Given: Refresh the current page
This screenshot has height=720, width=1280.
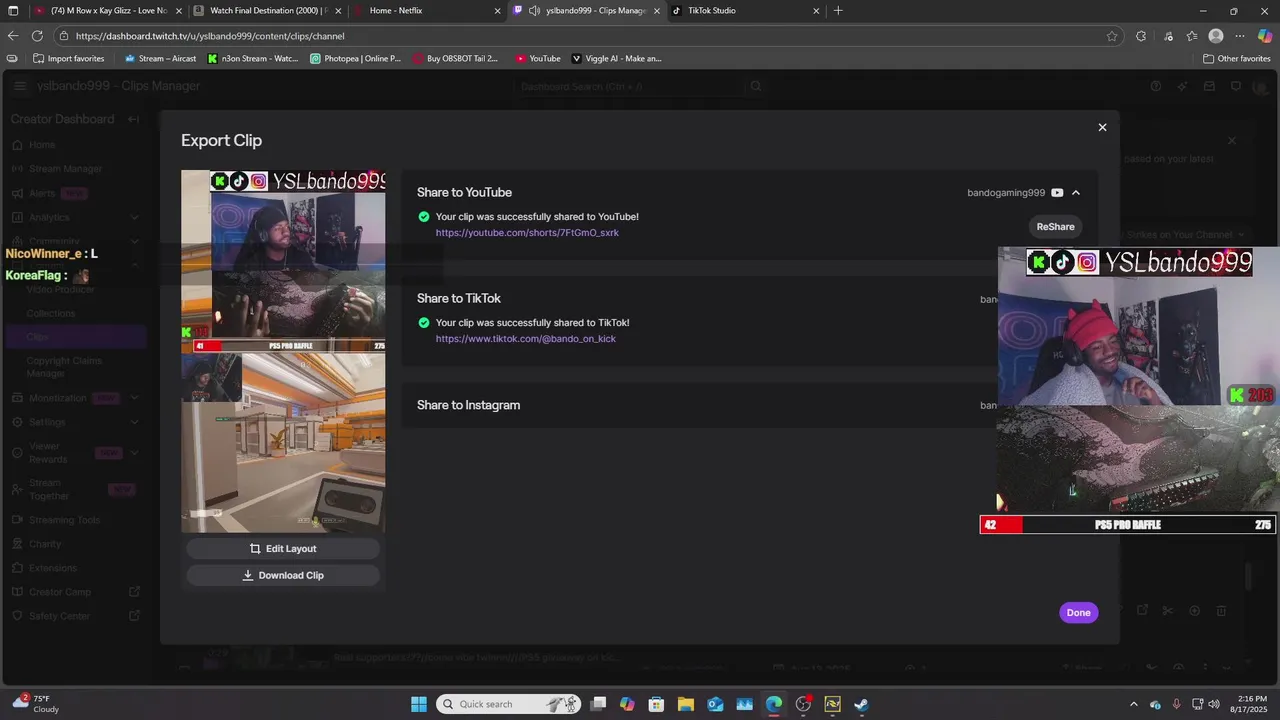Looking at the screenshot, I should (39, 36).
